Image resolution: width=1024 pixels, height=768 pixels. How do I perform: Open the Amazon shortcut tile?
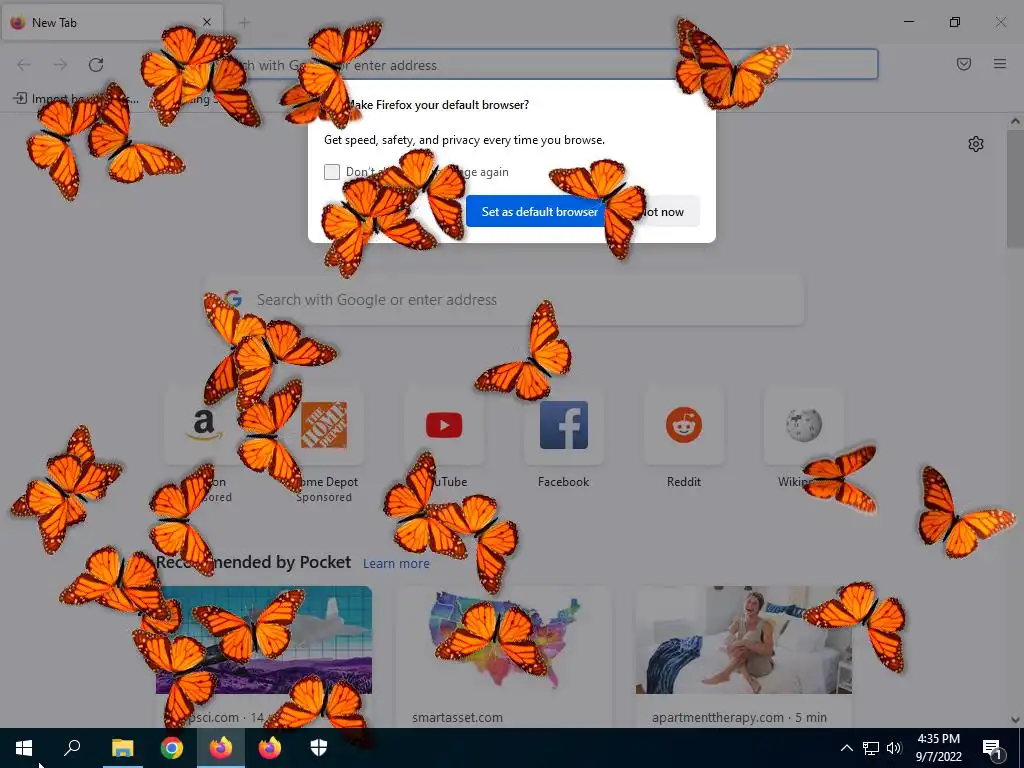(204, 425)
